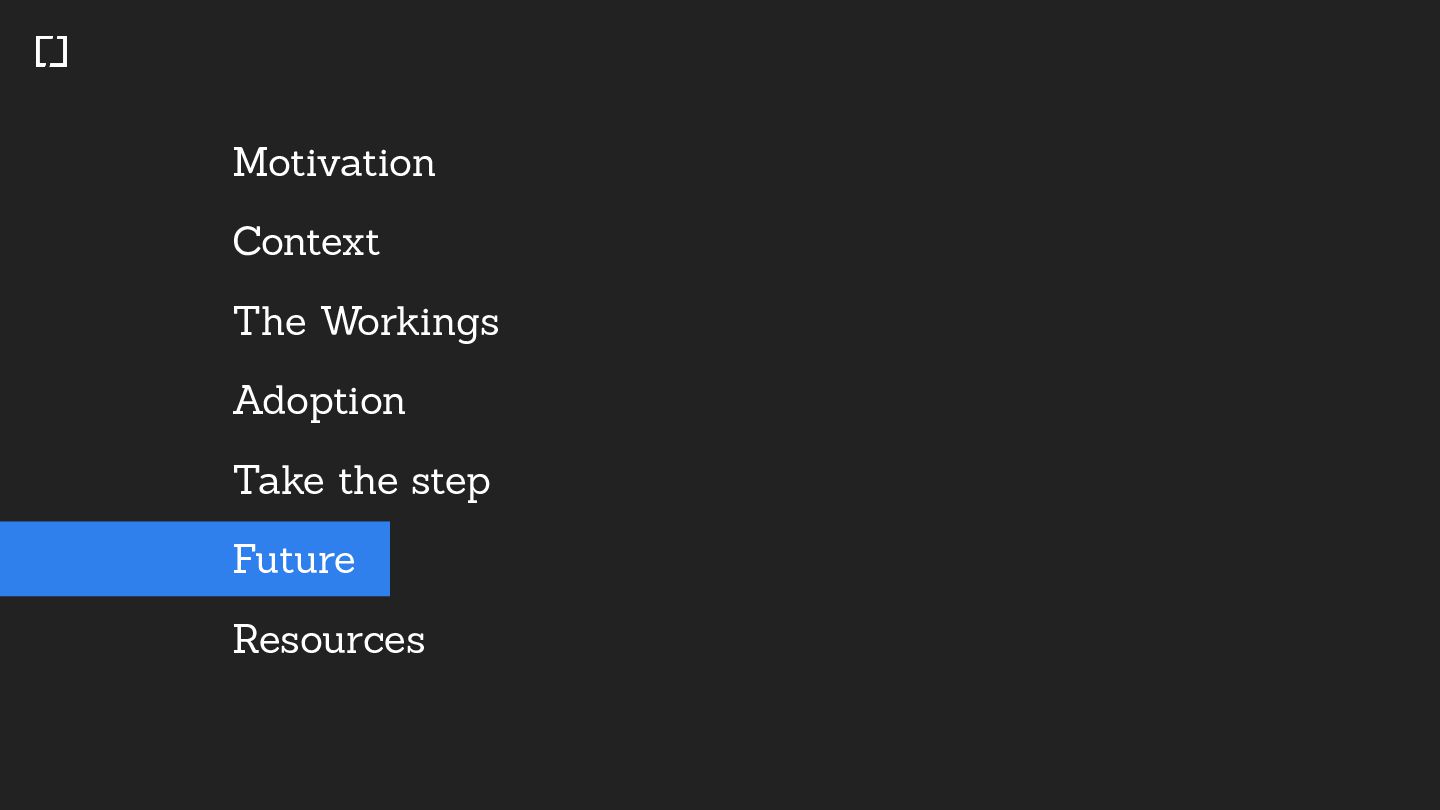Click the Motivation heading text
The width and height of the screenshot is (1440, 810).
tap(334, 163)
